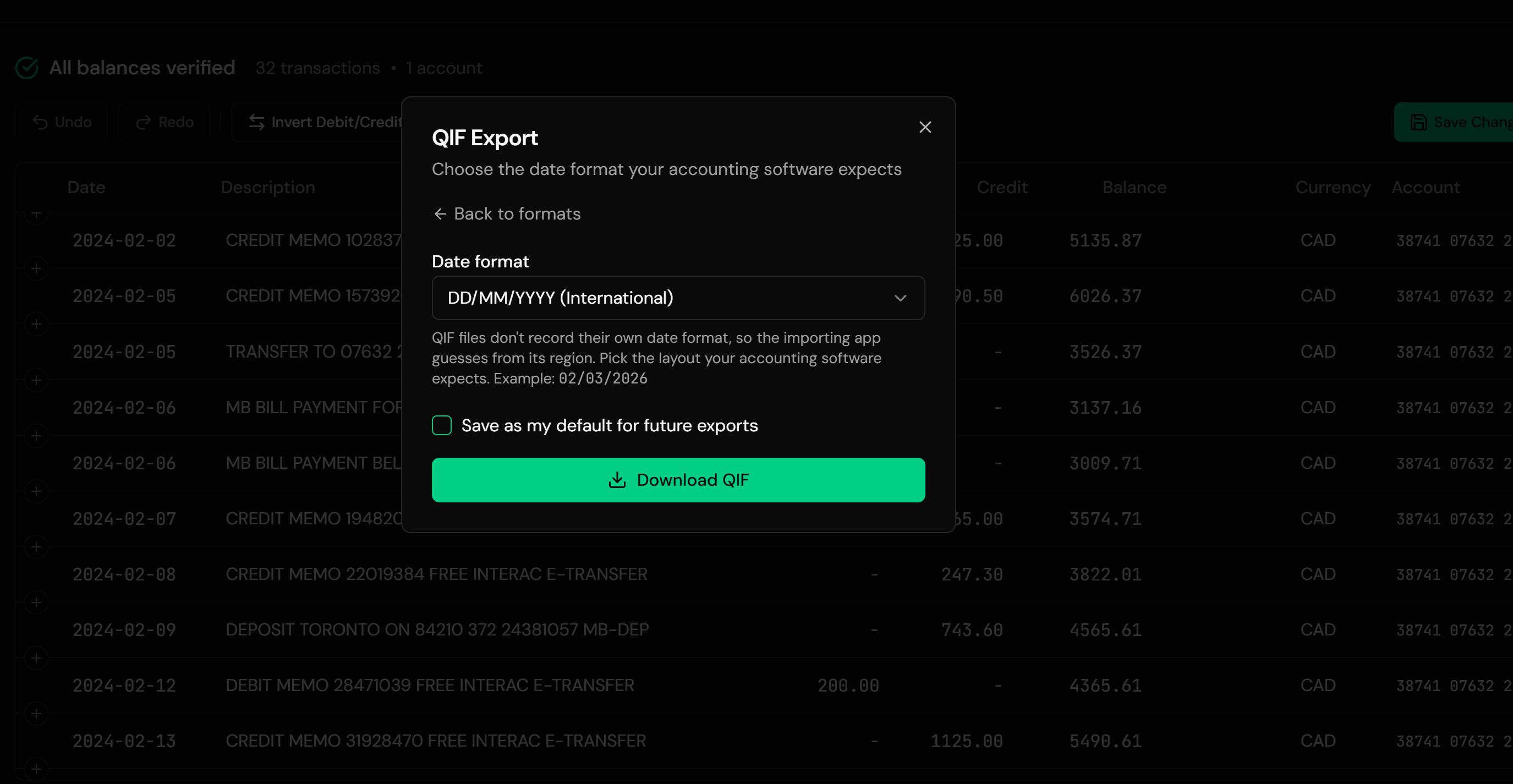Click the Account column header
Image resolution: width=1513 pixels, height=784 pixels.
1426,188
